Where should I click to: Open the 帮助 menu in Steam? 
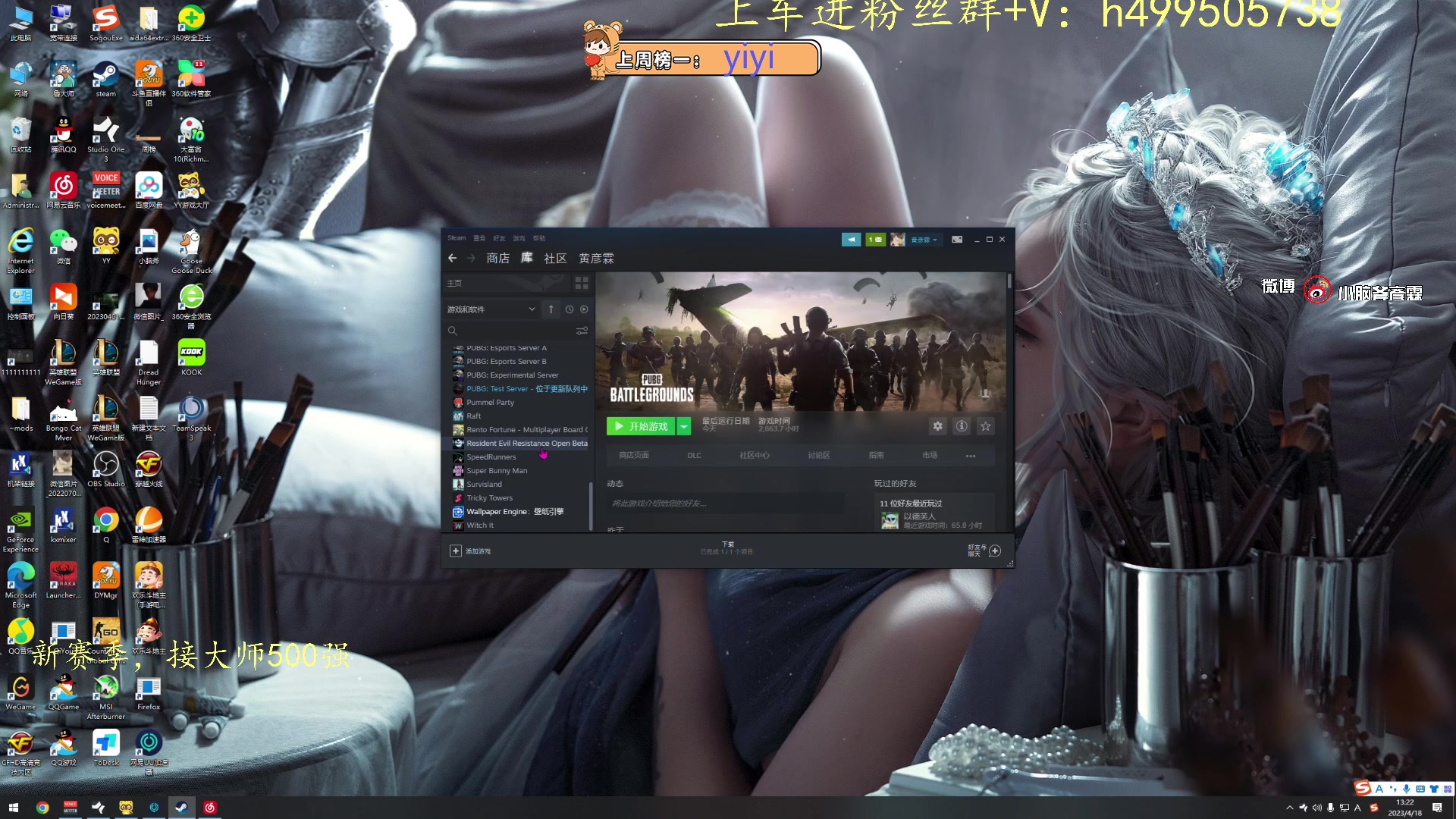539,238
